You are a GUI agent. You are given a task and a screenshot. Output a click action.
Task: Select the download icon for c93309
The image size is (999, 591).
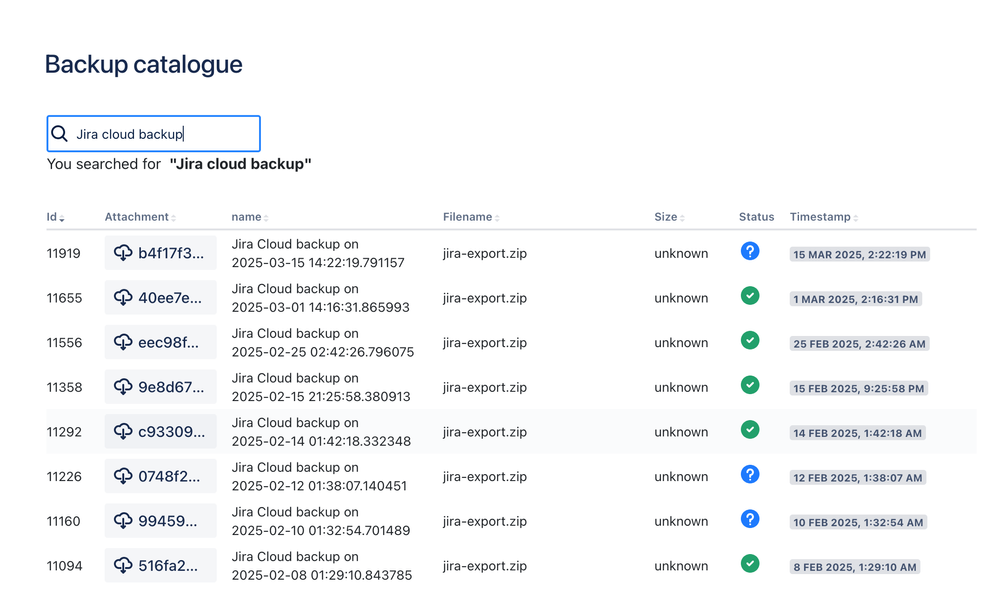[123, 431]
